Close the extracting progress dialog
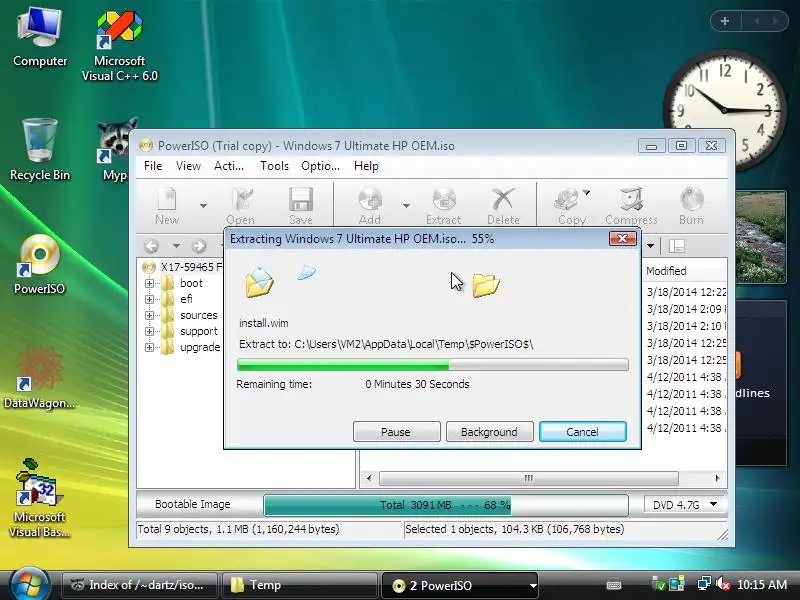 click(x=622, y=238)
